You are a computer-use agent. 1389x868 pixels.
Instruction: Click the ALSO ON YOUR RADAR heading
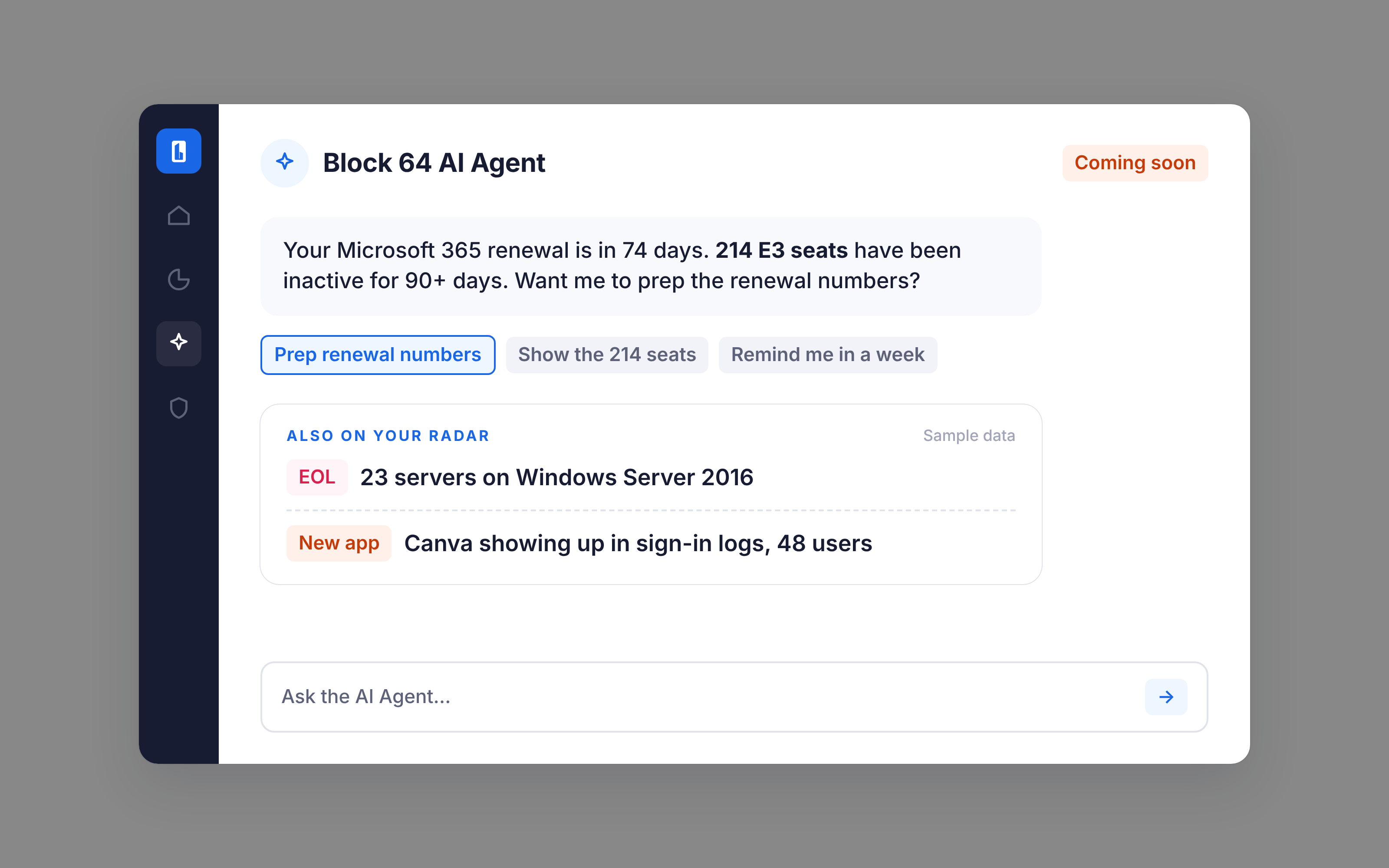[388, 436]
